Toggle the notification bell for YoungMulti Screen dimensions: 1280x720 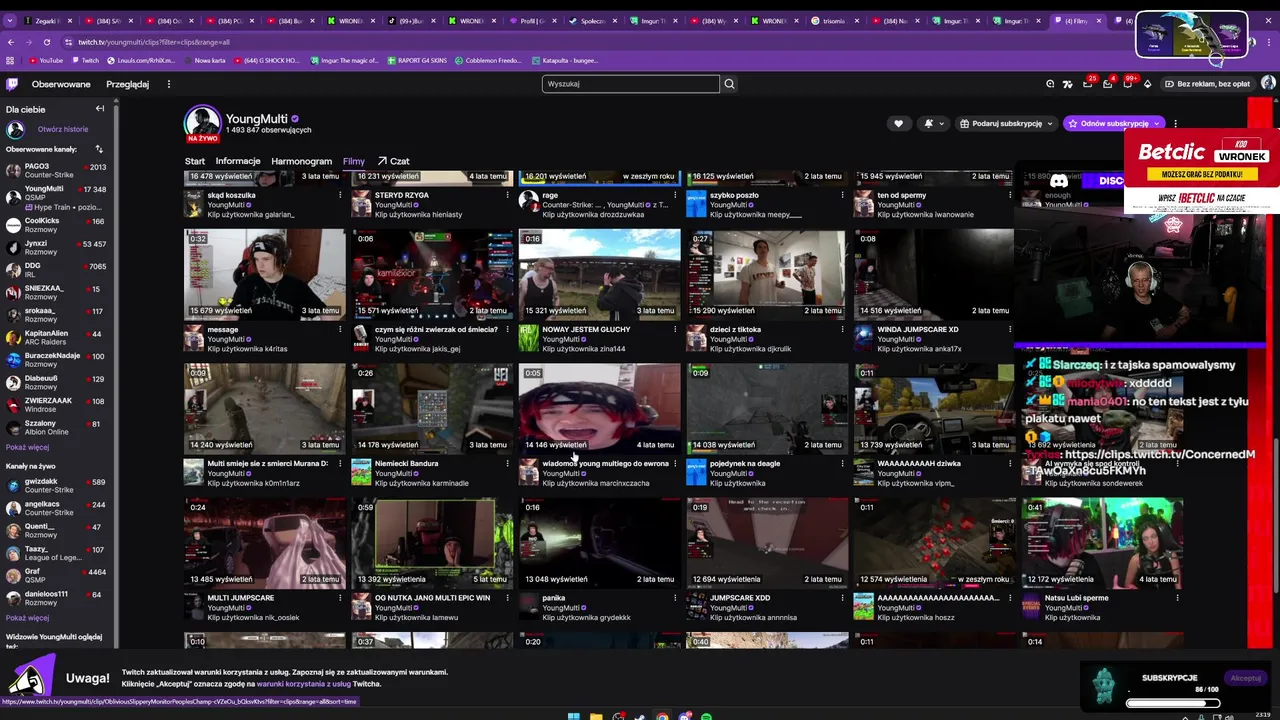click(x=933, y=124)
